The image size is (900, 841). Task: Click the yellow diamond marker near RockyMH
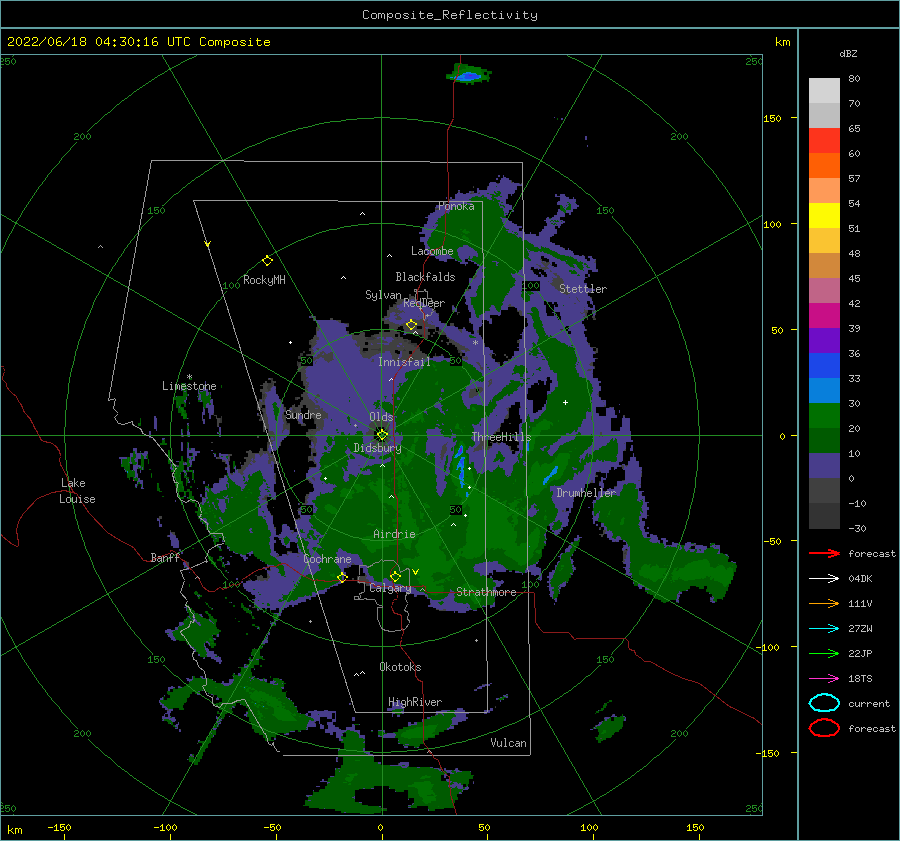click(x=267, y=261)
